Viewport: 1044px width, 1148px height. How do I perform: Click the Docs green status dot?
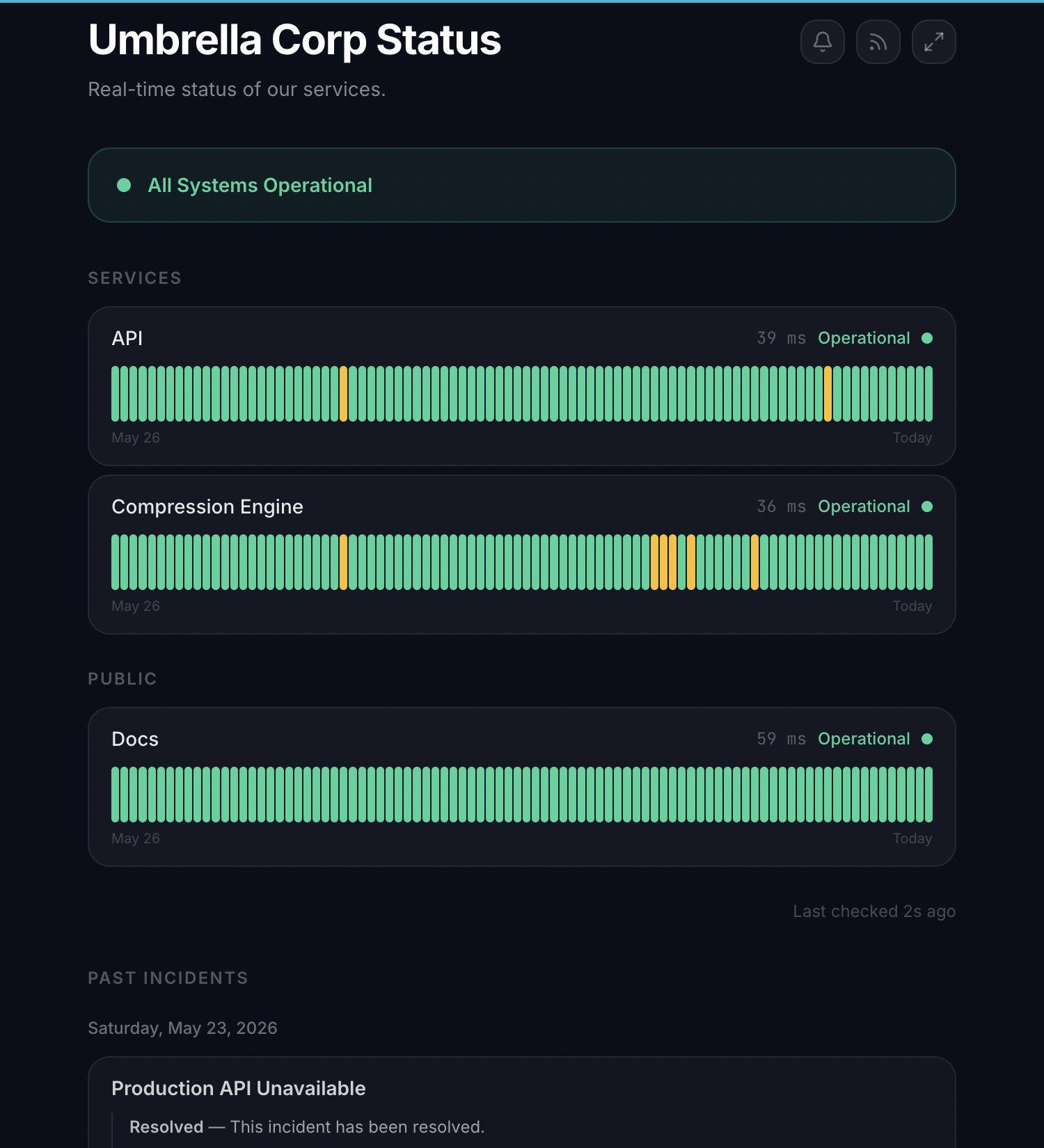click(x=927, y=739)
